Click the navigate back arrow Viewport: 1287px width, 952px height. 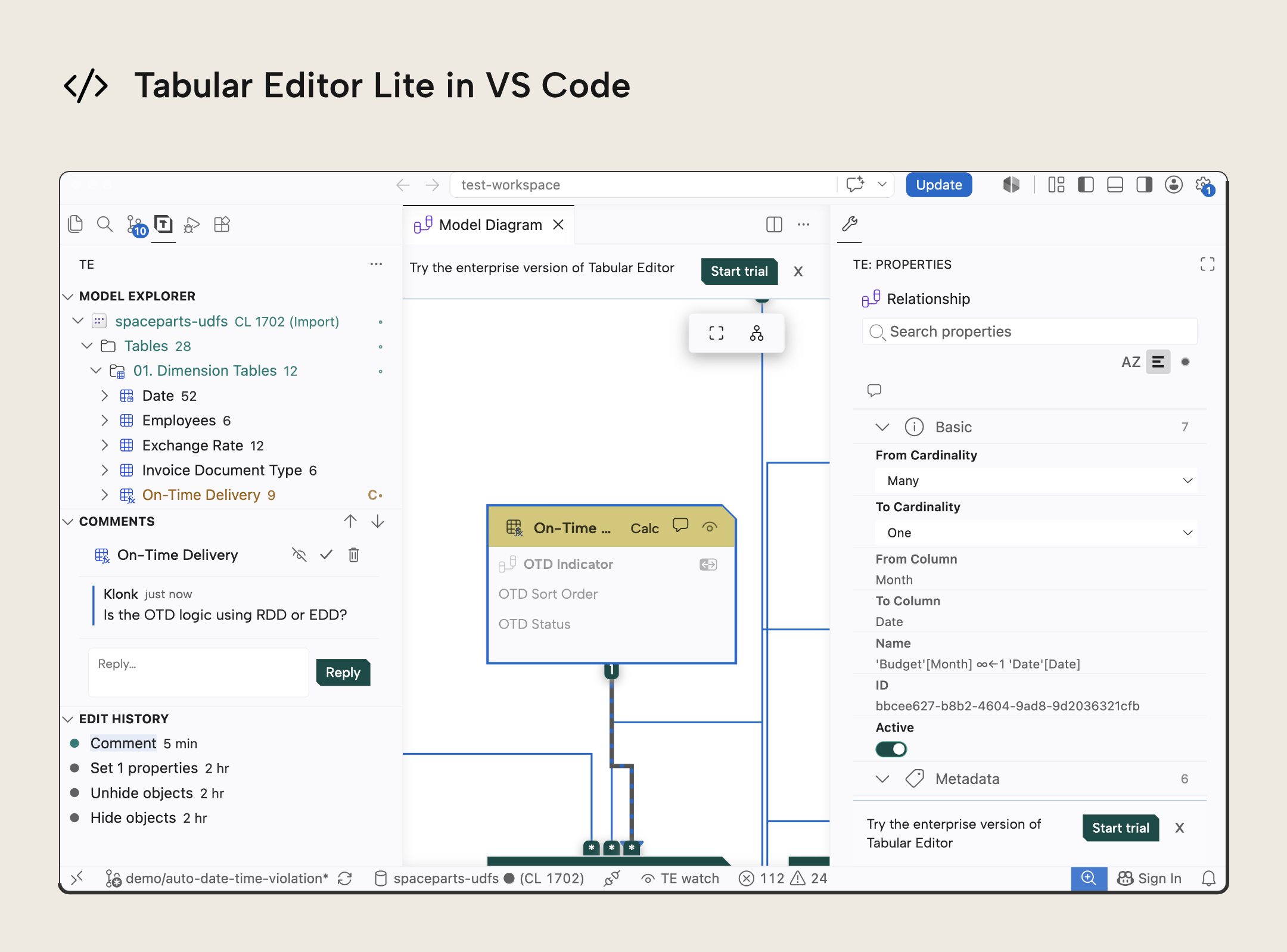403,185
